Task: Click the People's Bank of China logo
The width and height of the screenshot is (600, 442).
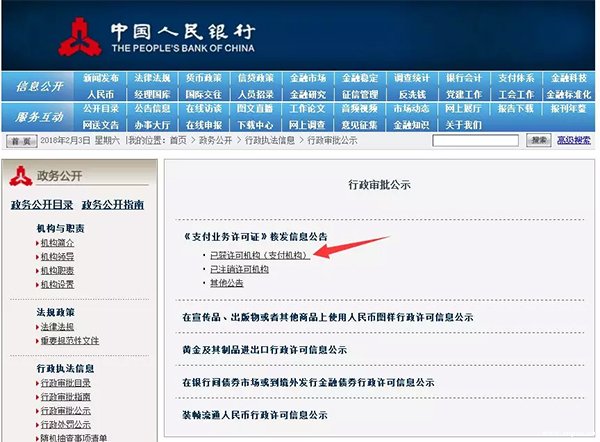Action: (x=80, y=38)
